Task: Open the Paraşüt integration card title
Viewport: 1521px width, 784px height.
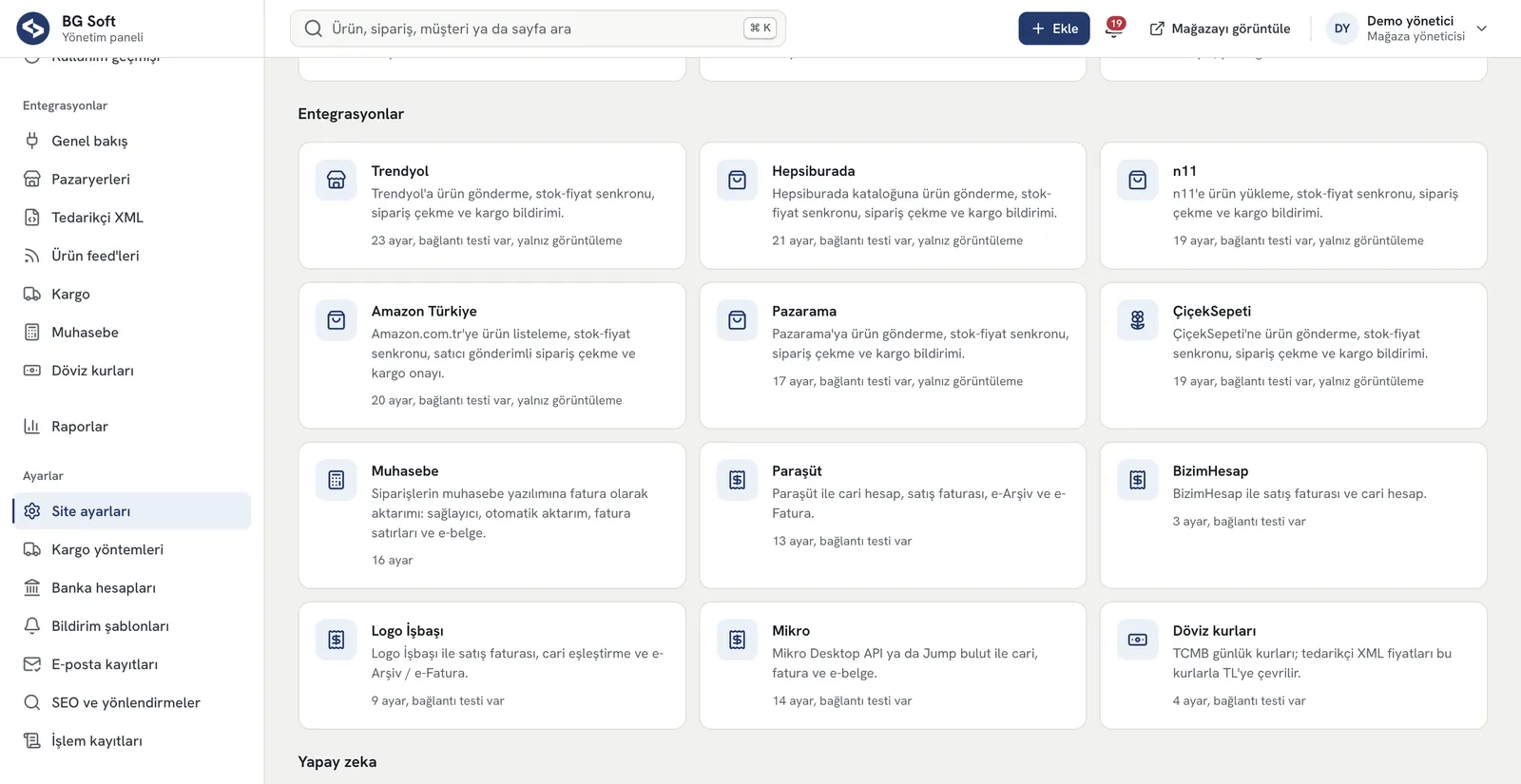Action: click(797, 471)
